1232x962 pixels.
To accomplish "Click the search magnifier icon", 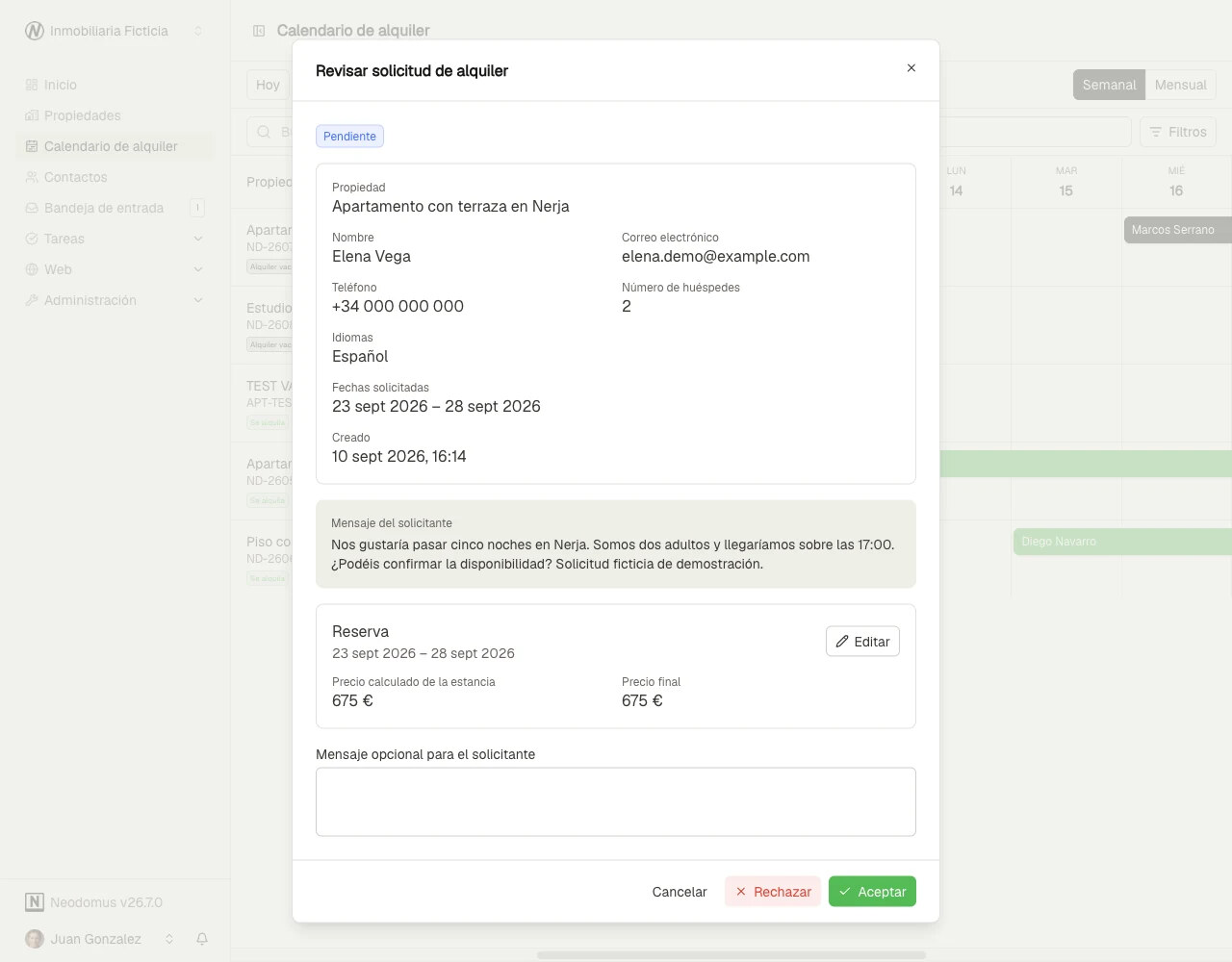I will click(x=264, y=132).
